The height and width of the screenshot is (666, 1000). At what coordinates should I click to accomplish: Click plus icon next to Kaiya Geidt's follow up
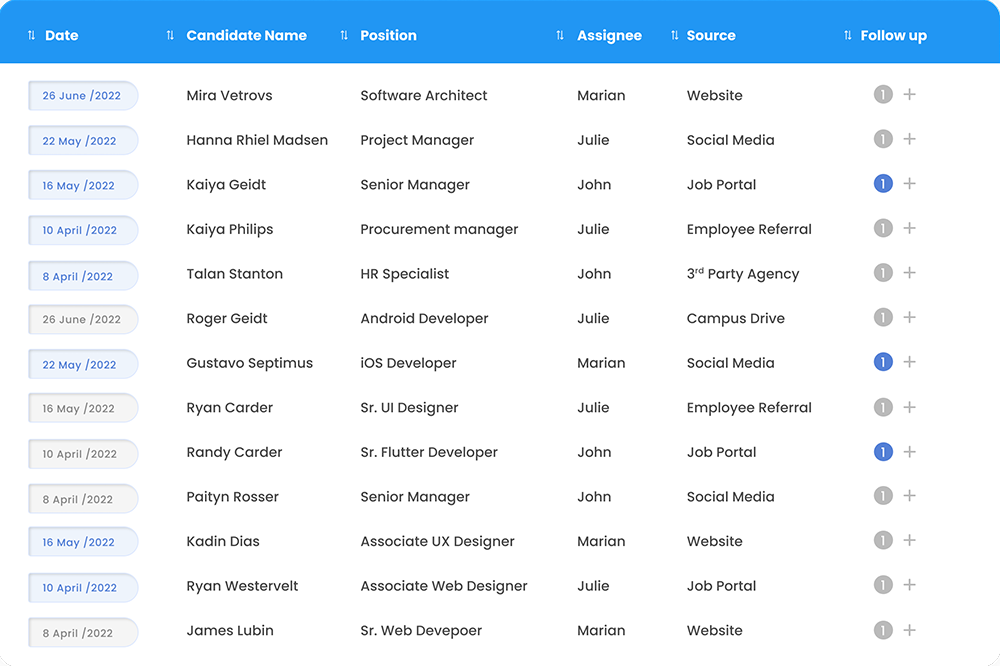pyautogui.click(x=909, y=184)
